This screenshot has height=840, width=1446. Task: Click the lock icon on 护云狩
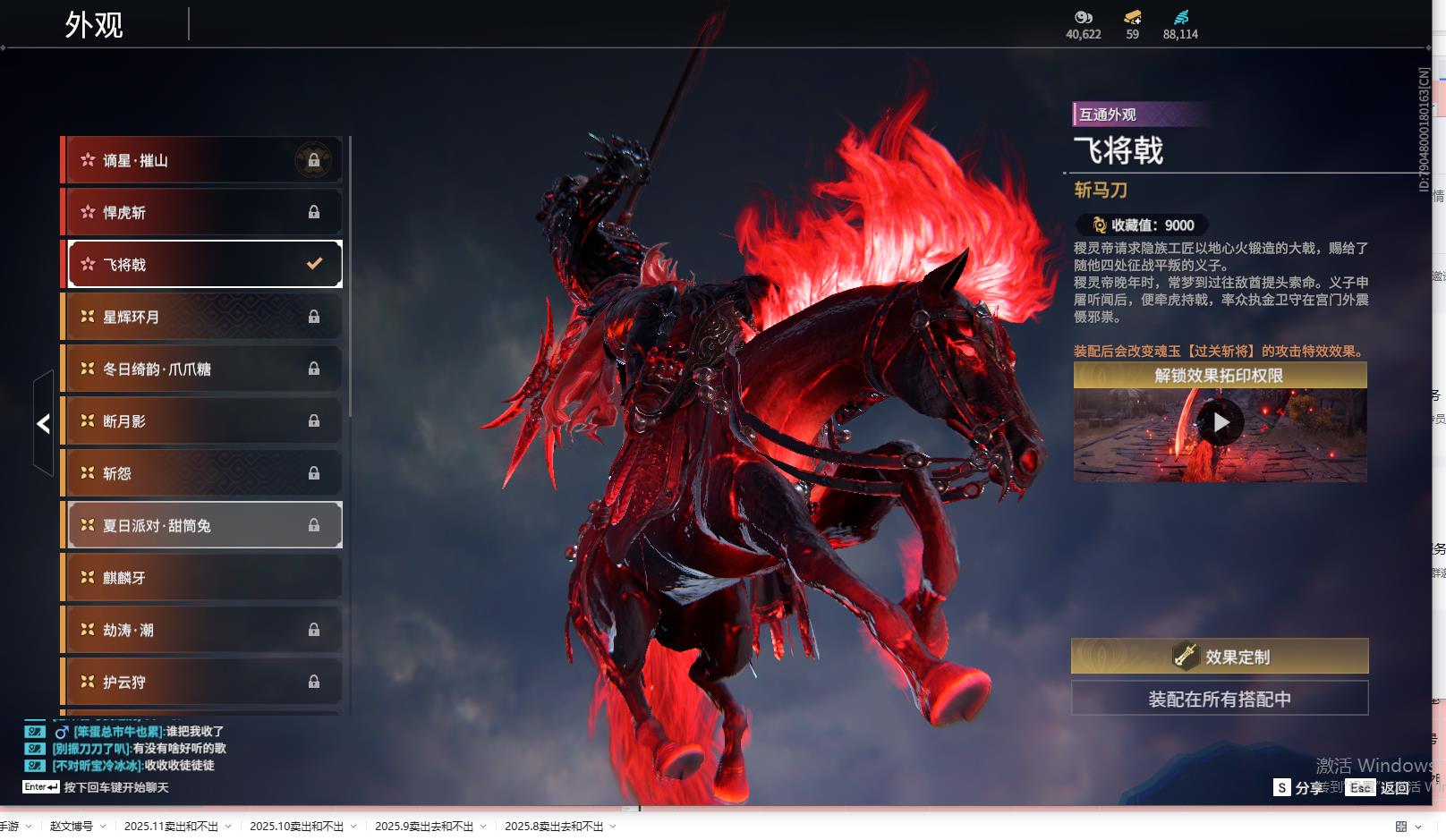click(x=314, y=682)
